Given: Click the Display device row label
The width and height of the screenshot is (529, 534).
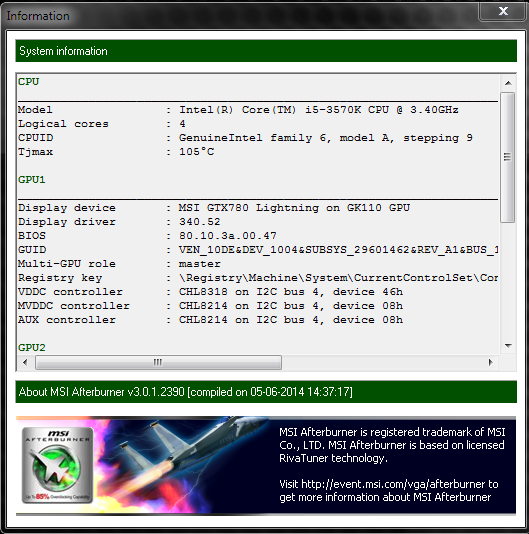Looking at the screenshot, I should click(x=67, y=208).
